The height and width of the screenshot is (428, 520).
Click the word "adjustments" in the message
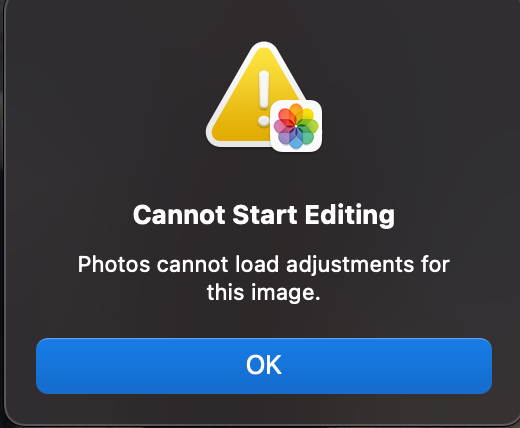350,265
